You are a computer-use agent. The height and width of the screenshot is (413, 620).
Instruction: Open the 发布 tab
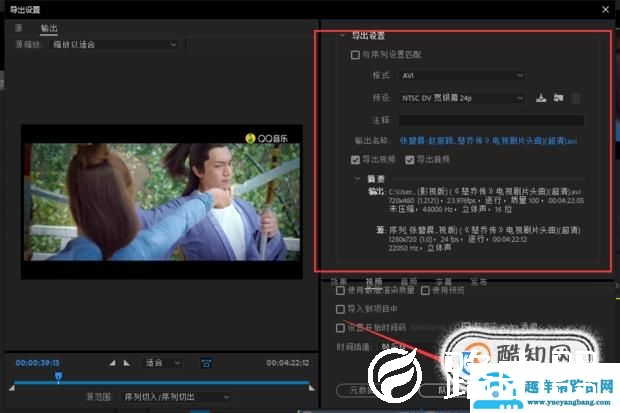tap(478, 281)
